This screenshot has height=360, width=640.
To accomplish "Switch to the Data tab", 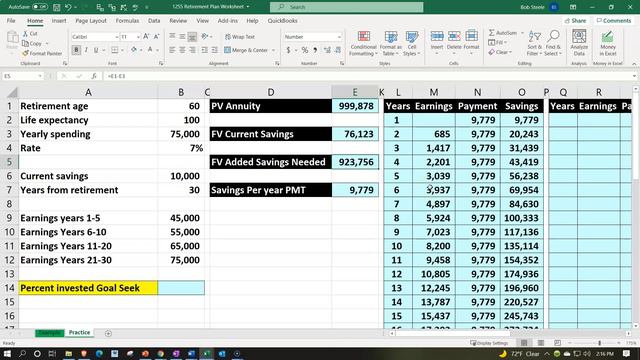I will click(154, 20).
